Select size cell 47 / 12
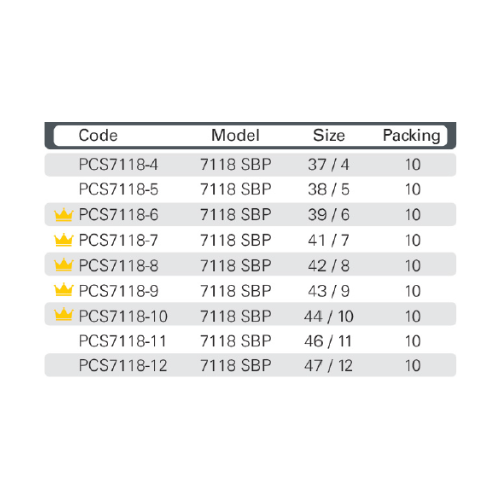 pos(328,366)
